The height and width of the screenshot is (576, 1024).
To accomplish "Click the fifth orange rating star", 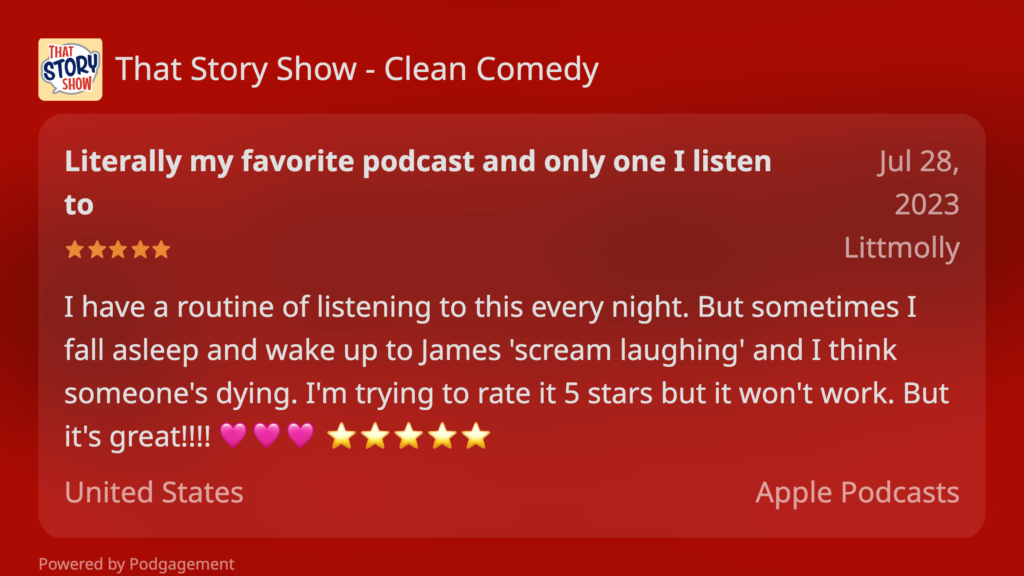I will (161, 249).
